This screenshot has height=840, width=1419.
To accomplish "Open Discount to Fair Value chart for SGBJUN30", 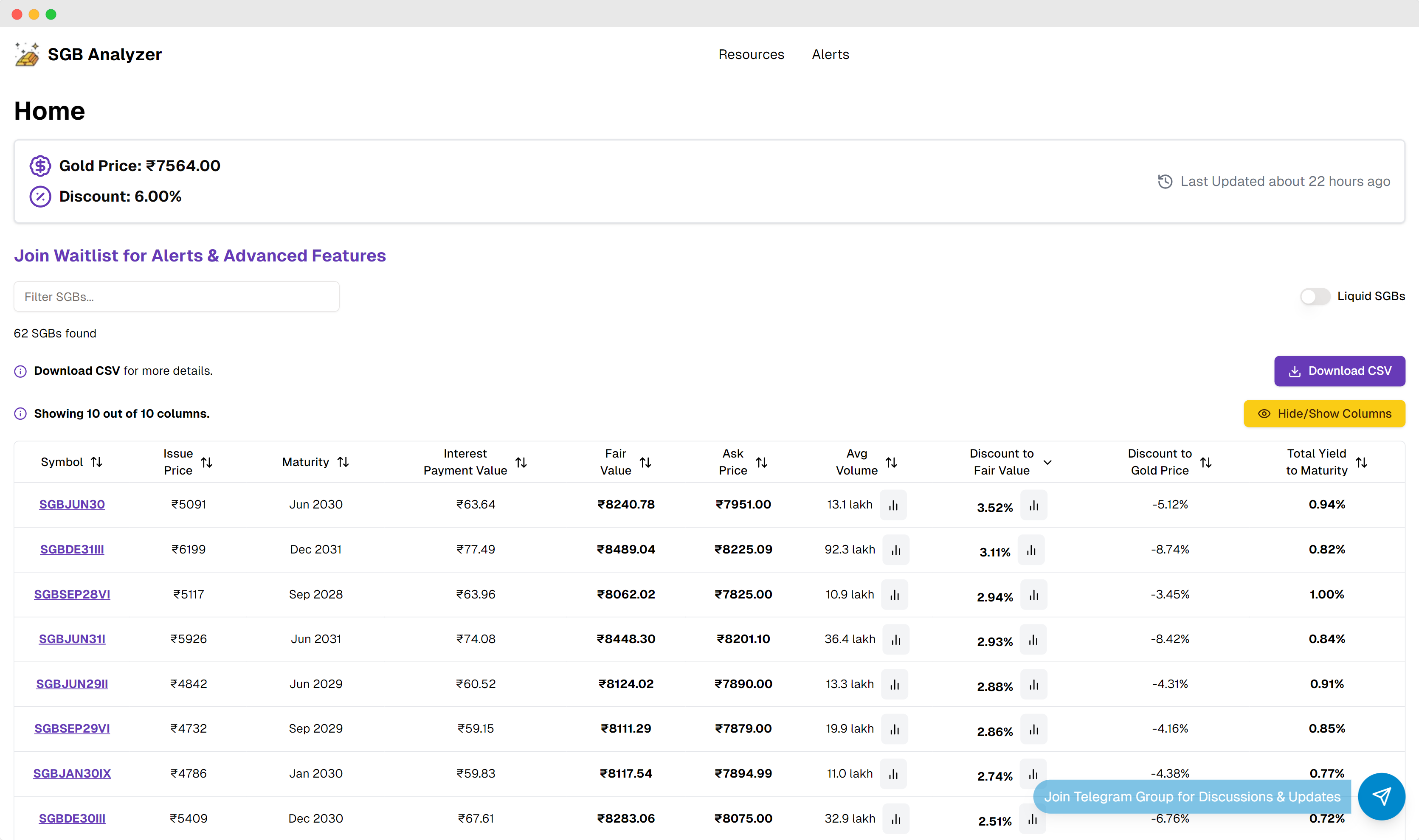I will [x=1033, y=505].
